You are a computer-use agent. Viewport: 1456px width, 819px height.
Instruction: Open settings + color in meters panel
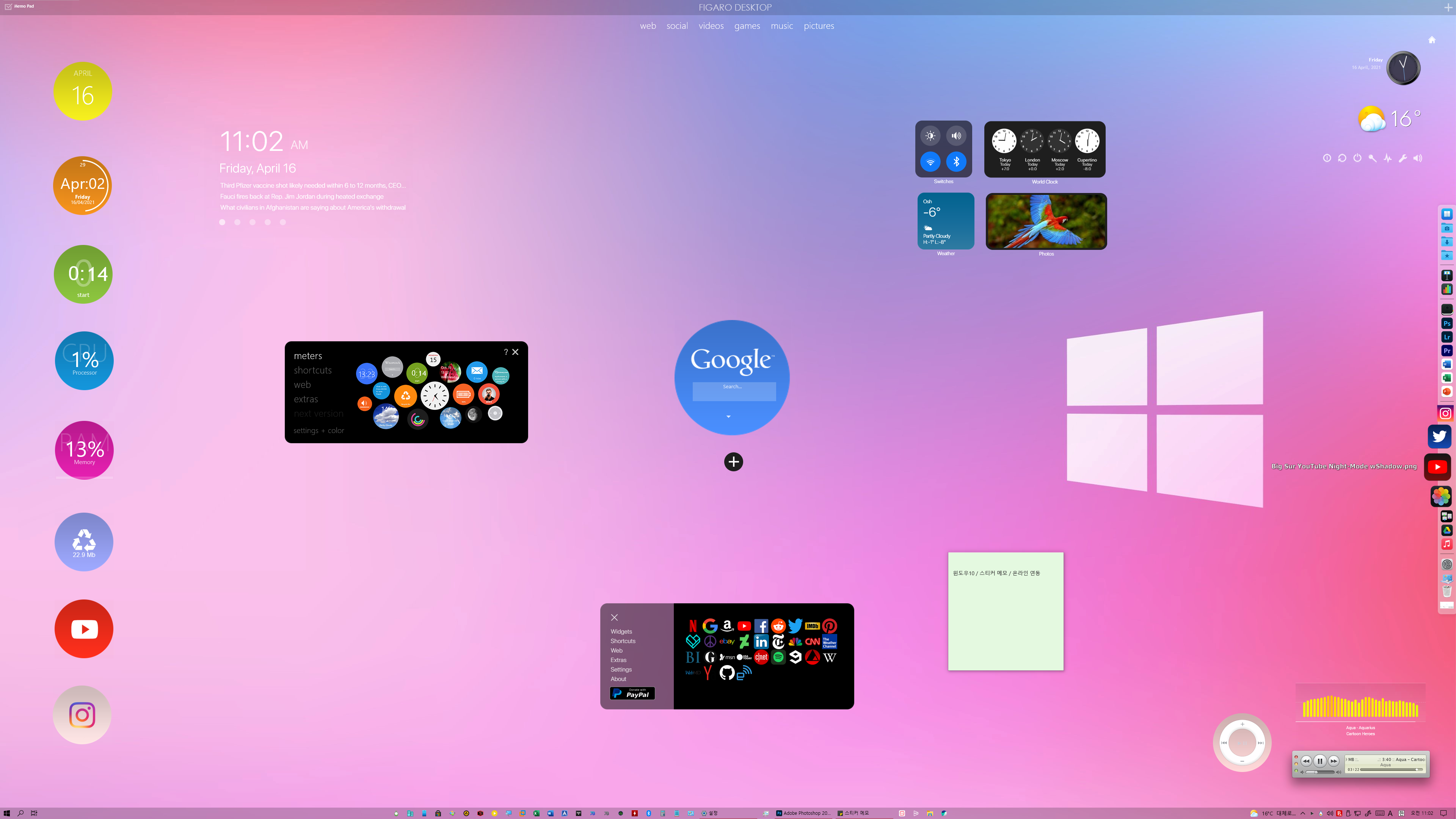click(319, 431)
